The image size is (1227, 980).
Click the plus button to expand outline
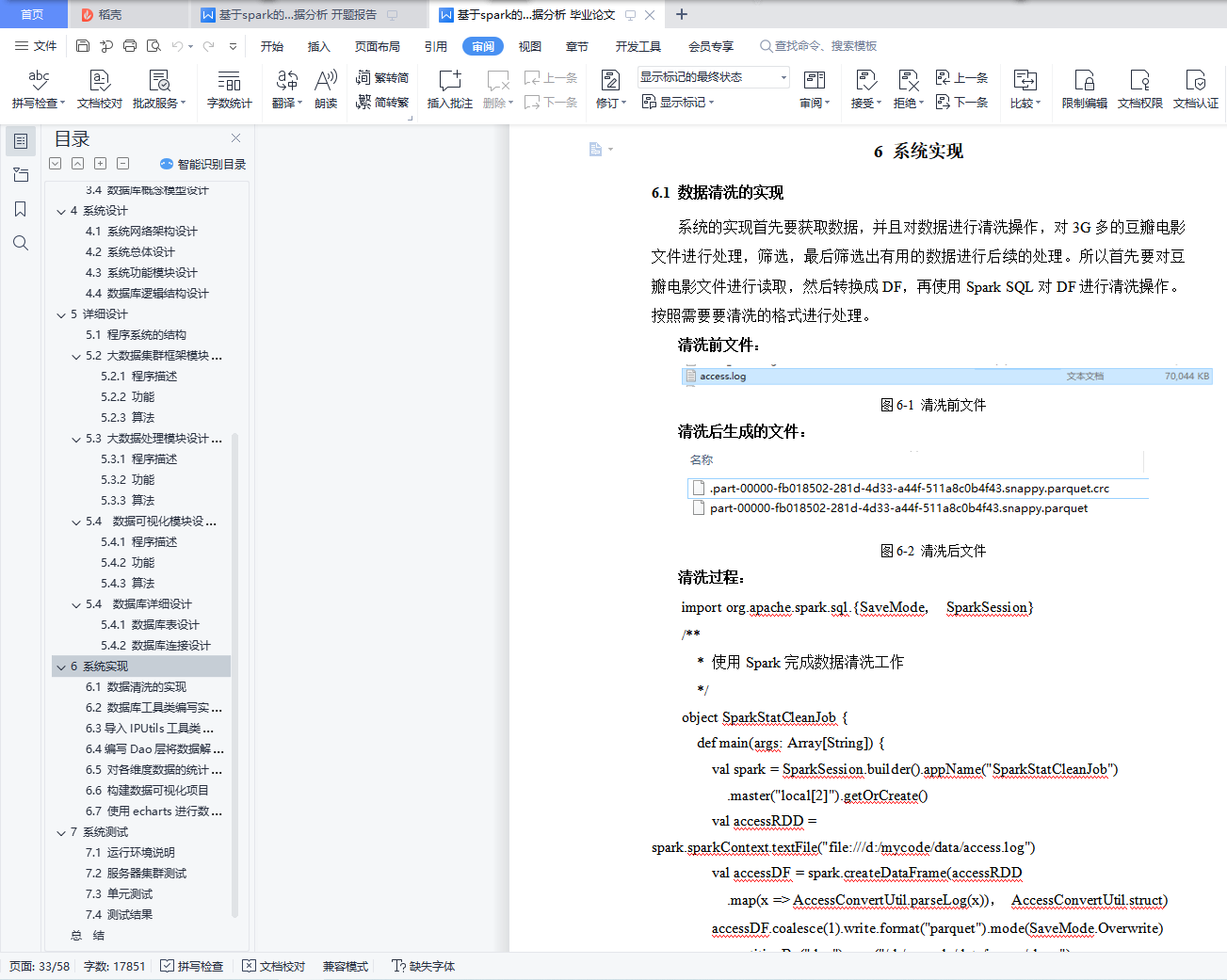click(101, 163)
